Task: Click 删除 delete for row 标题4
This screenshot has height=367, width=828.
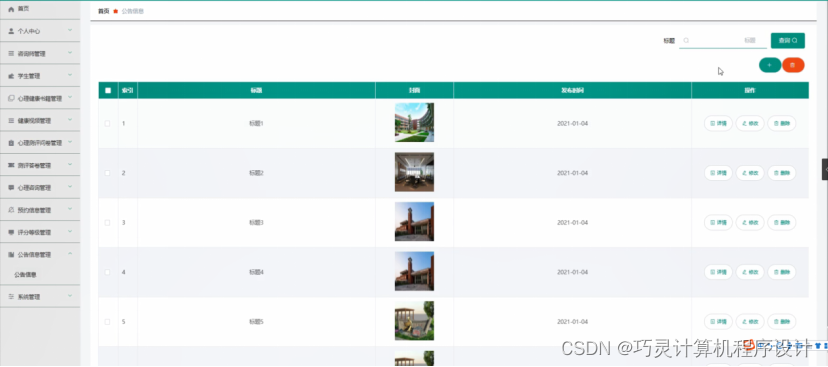Action: 782,272
